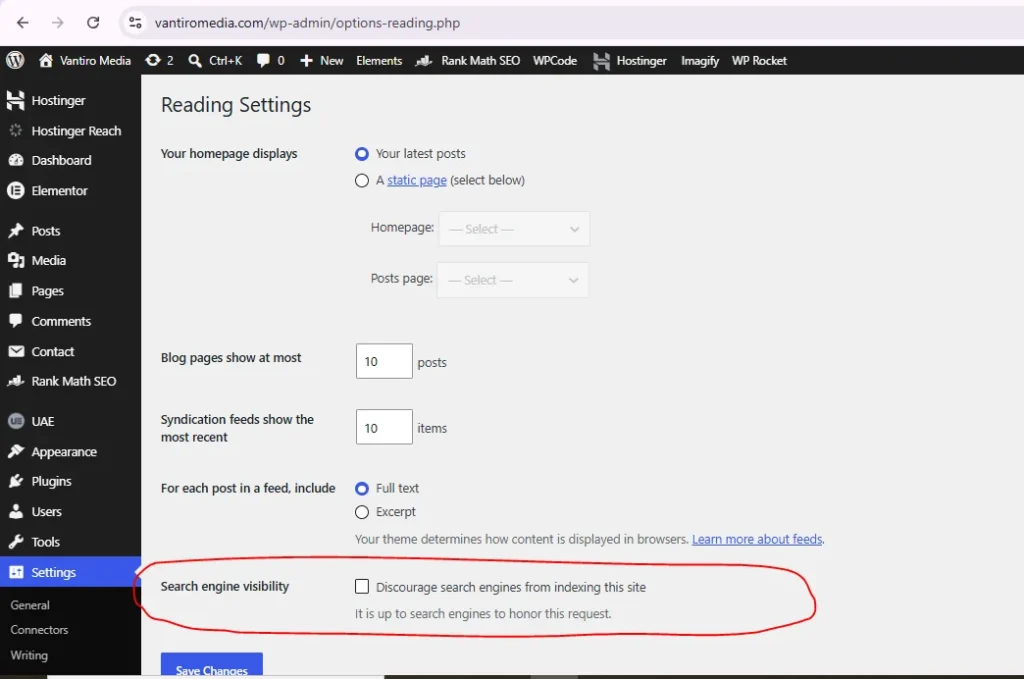1024x679 pixels.
Task: Click the Save Changes button
Action: 212,665
